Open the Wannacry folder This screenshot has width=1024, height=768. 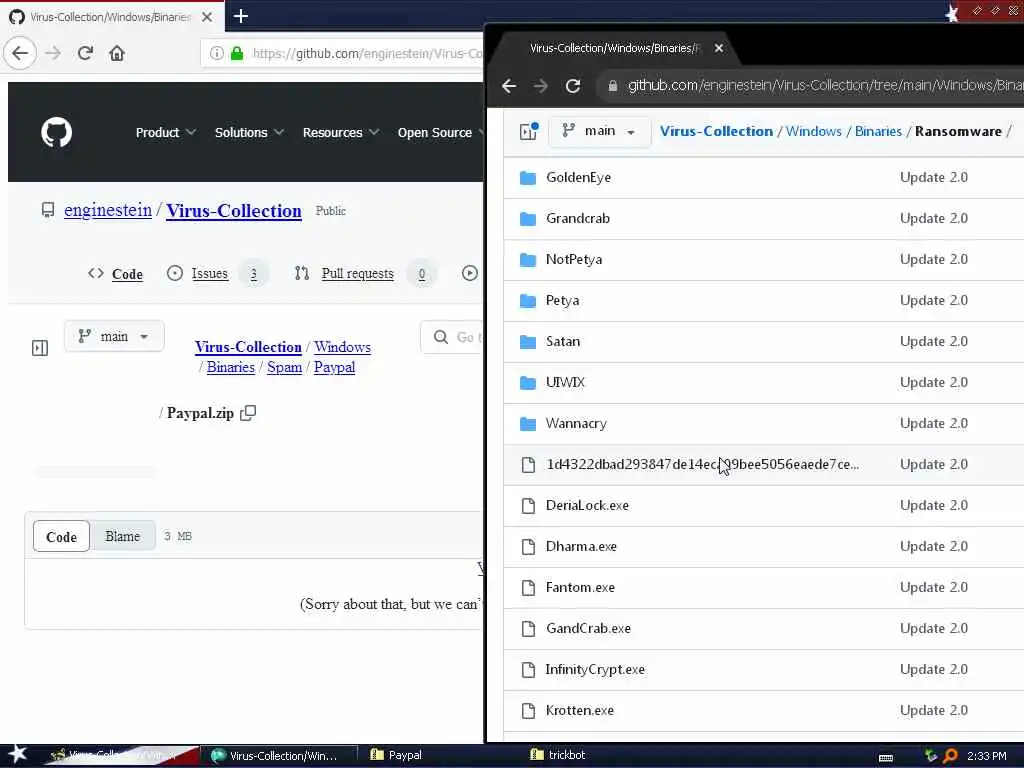576,424
